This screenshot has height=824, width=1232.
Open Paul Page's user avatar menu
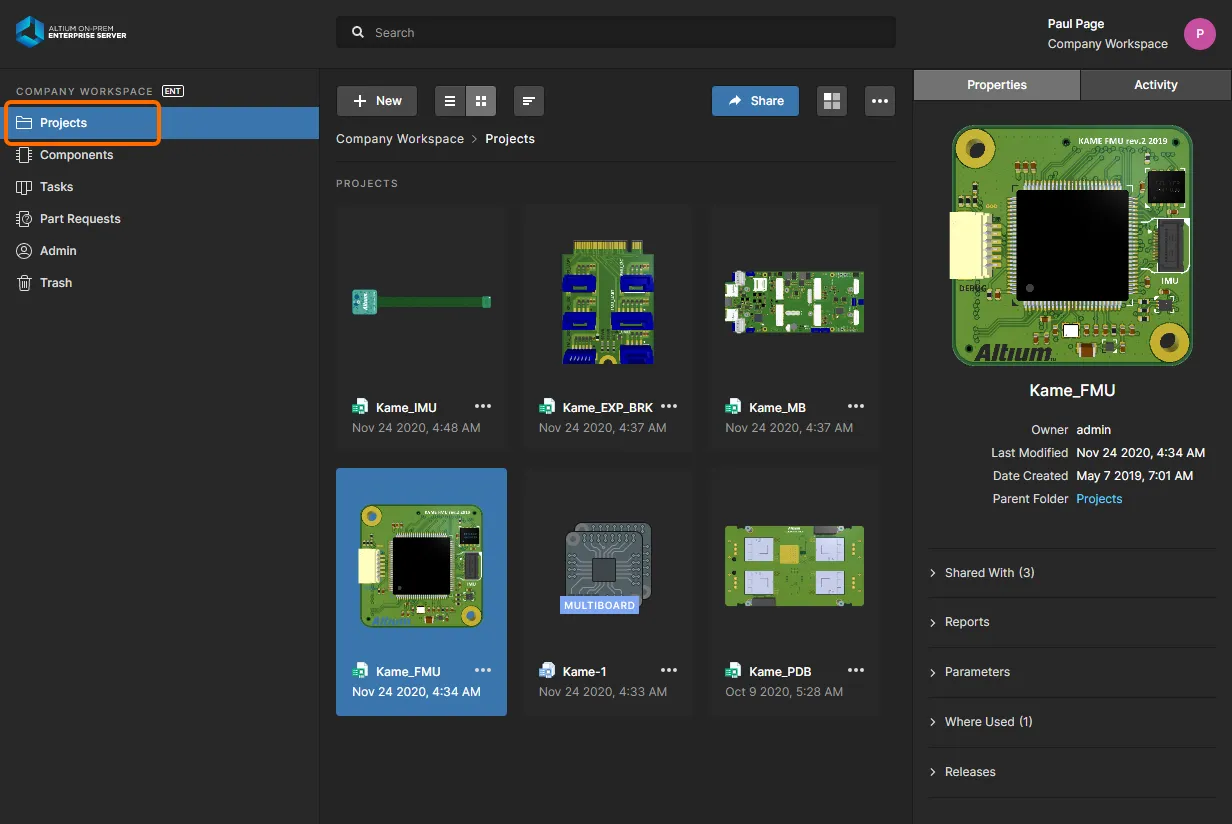tap(1200, 34)
